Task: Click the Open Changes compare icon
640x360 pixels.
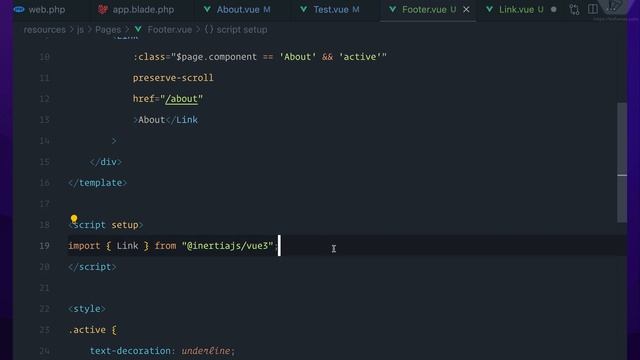Action: point(574,9)
